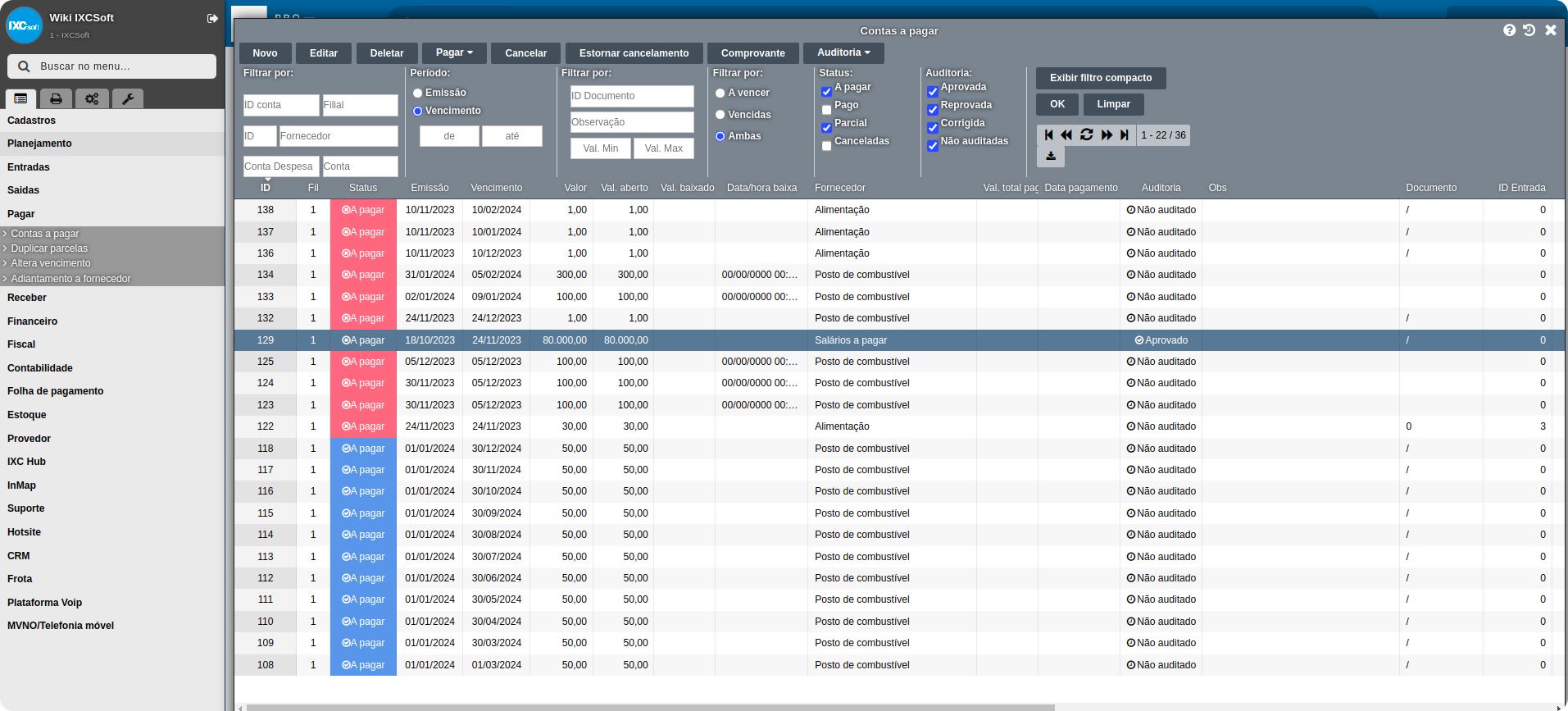Toggle the Não auditadas checkbox
This screenshot has width=1568, height=711.
pyautogui.click(x=933, y=146)
